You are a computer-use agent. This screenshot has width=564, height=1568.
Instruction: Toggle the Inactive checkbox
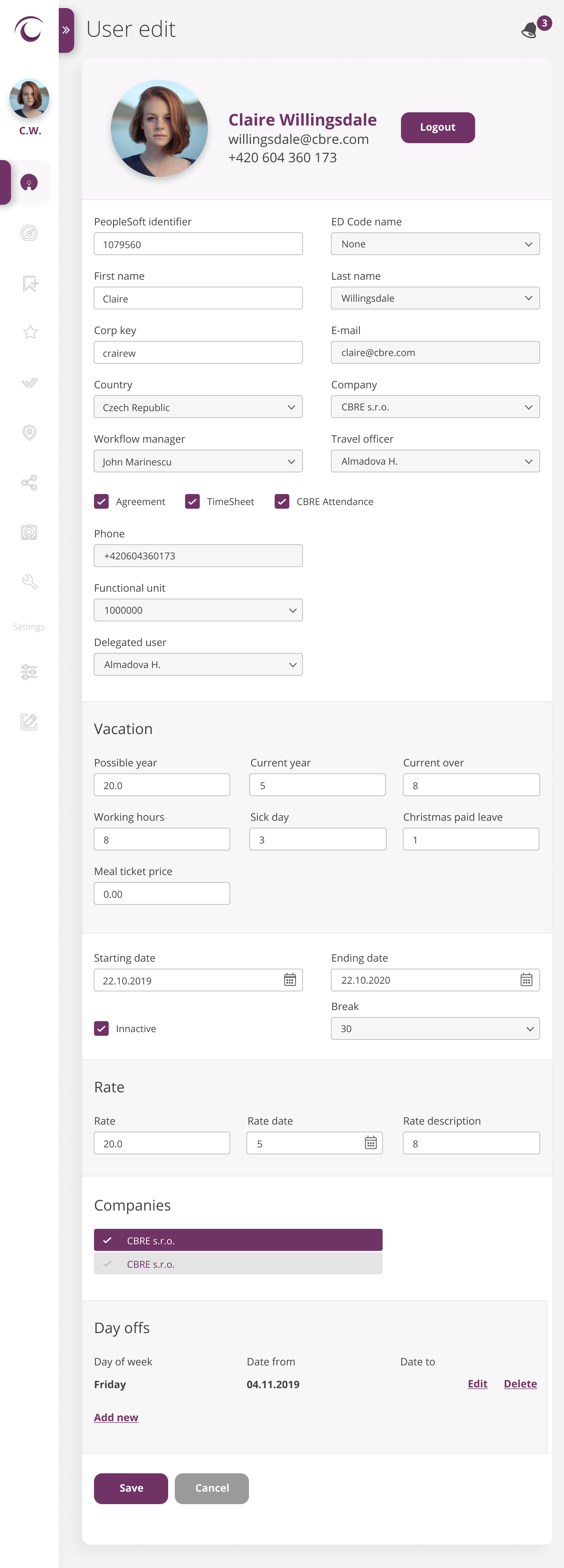coord(101,1029)
